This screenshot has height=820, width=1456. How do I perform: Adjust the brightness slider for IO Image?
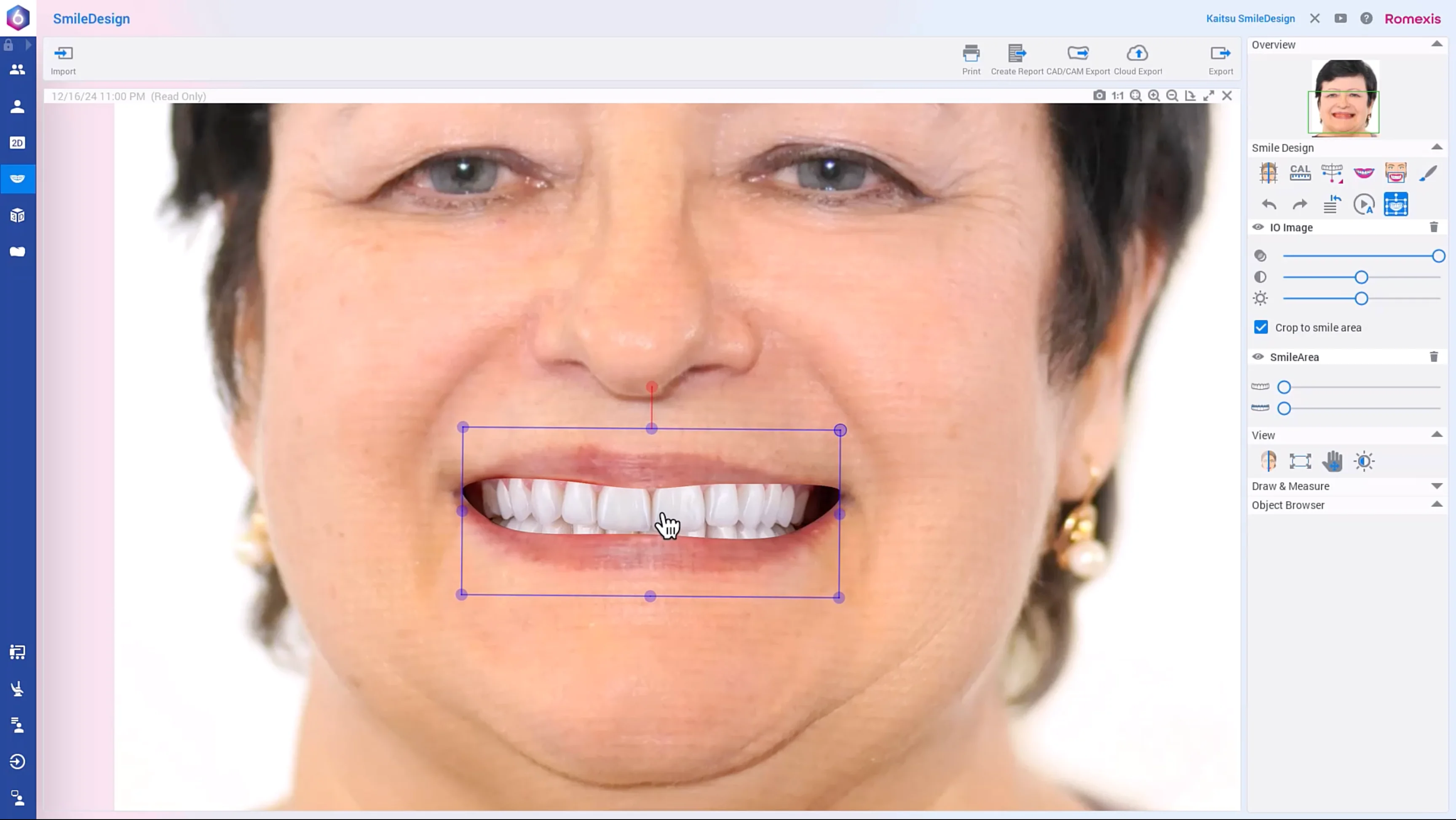click(x=1361, y=298)
